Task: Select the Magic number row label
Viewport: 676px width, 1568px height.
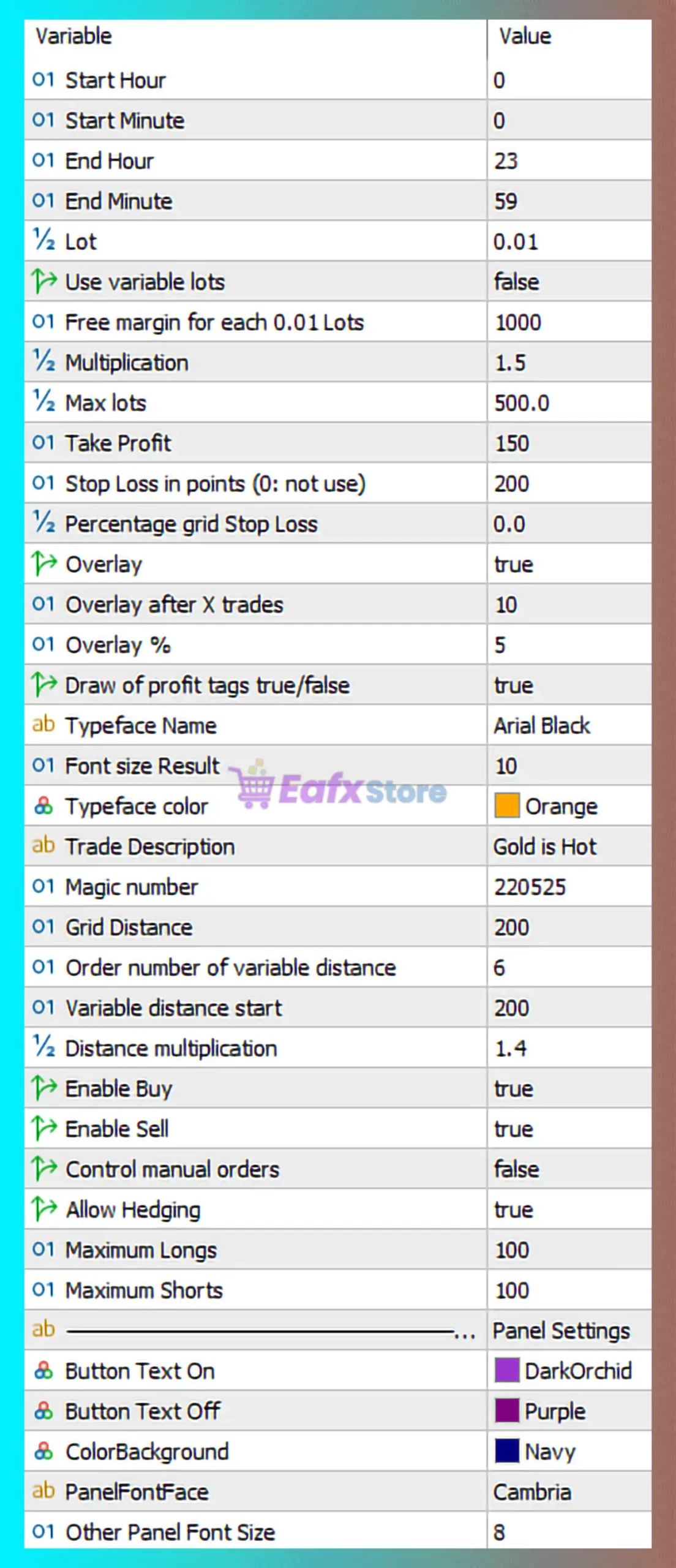Action: (132, 887)
